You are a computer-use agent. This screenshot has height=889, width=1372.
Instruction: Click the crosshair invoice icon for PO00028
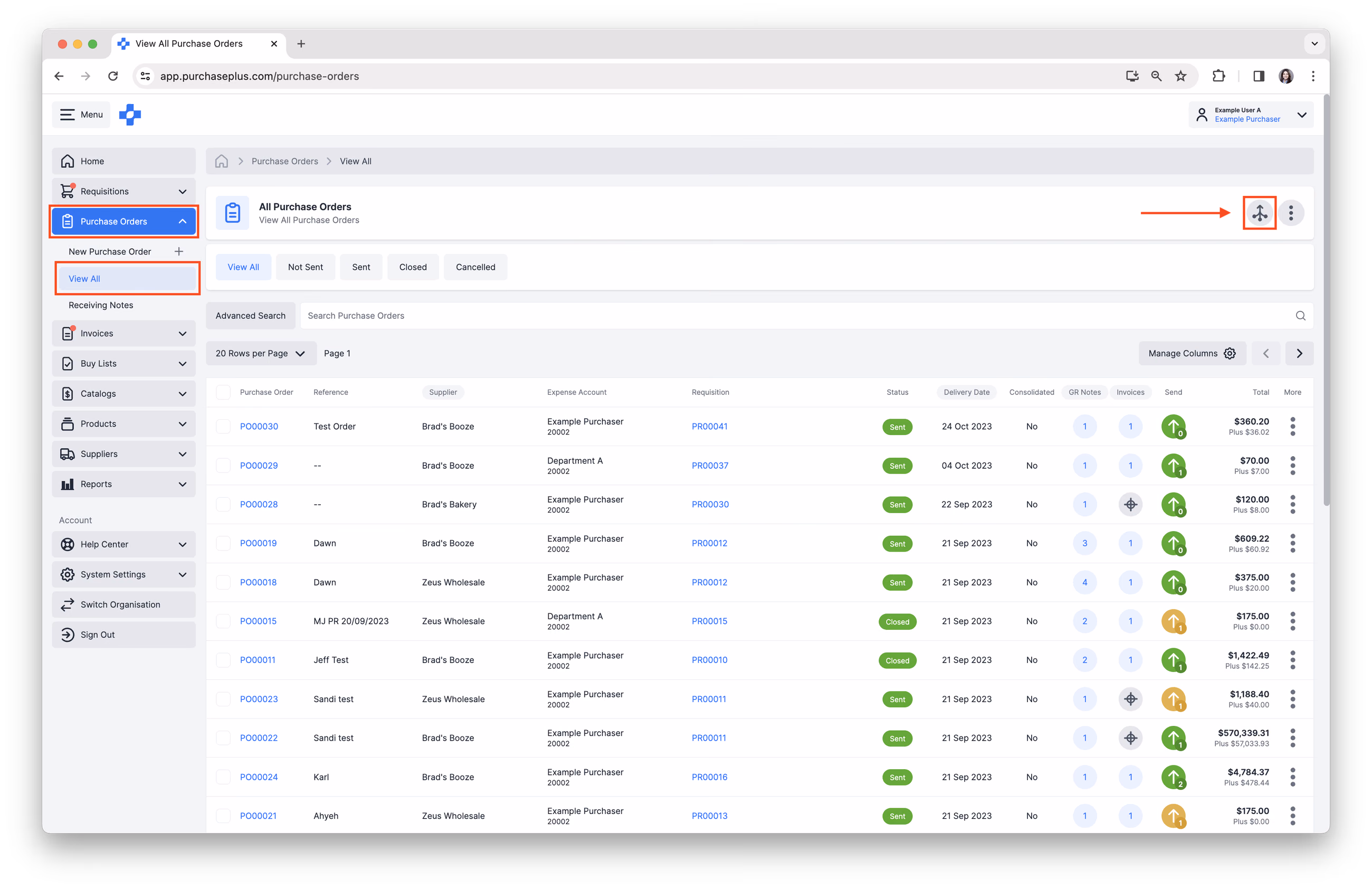tap(1130, 505)
